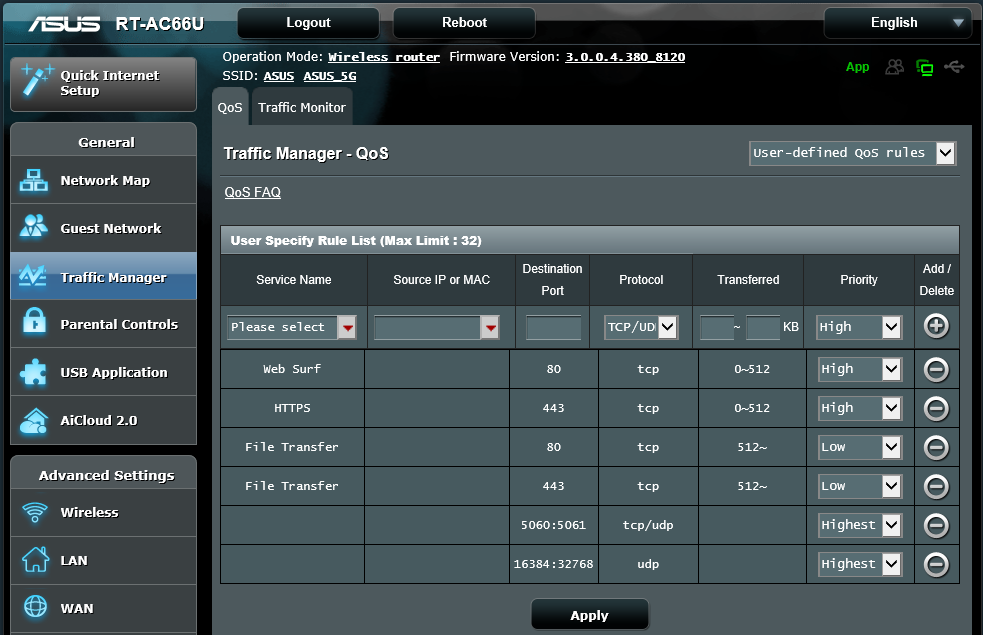Click the Reboot button
This screenshot has width=983, height=635.
tap(464, 23)
